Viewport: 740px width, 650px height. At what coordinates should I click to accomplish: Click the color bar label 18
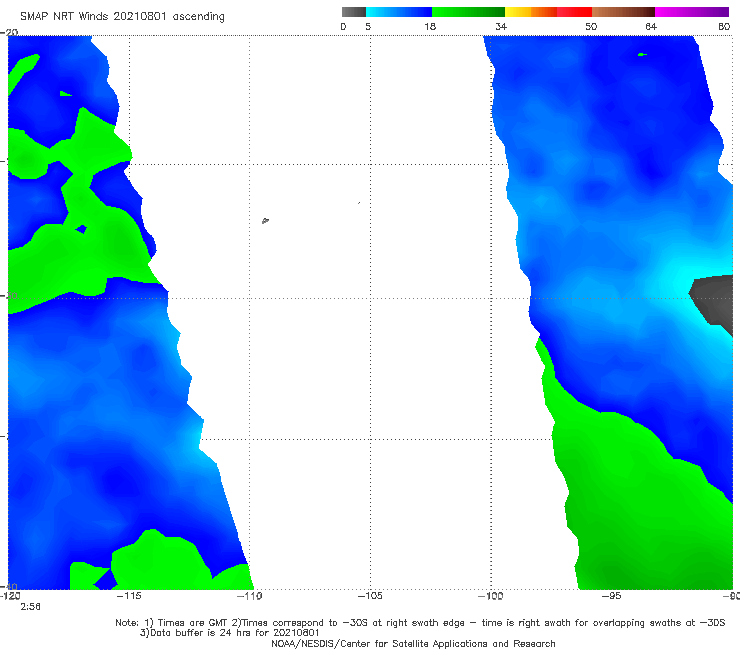[430, 27]
